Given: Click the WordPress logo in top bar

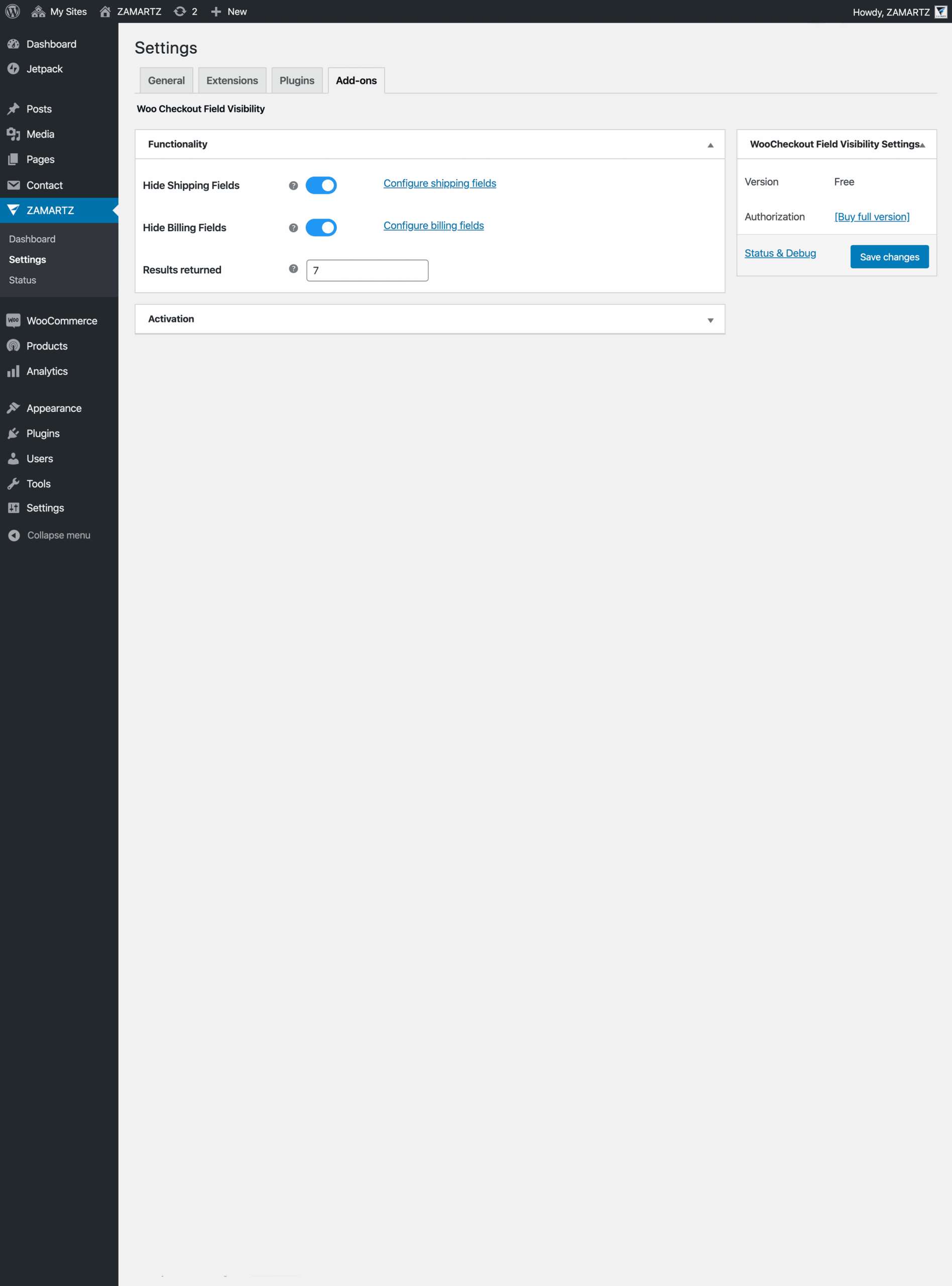Looking at the screenshot, I should click(12, 11).
